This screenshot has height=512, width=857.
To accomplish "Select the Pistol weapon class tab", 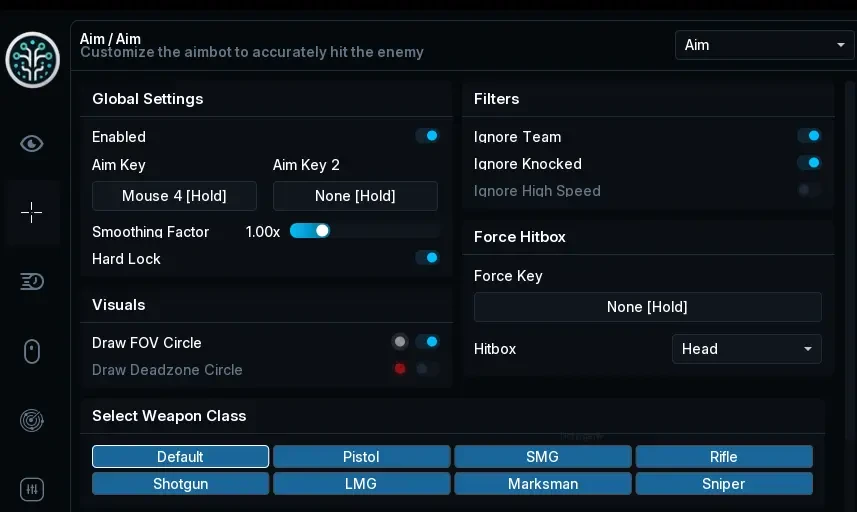I will (x=361, y=456).
